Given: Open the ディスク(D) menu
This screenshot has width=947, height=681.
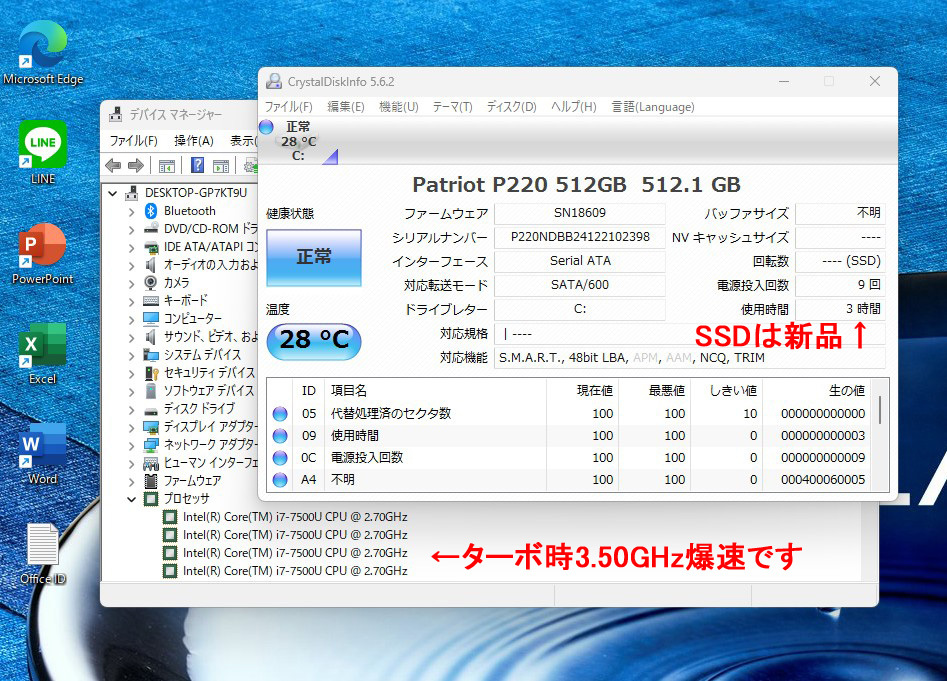Looking at the screenshot, I should click(x=512, y=107).
